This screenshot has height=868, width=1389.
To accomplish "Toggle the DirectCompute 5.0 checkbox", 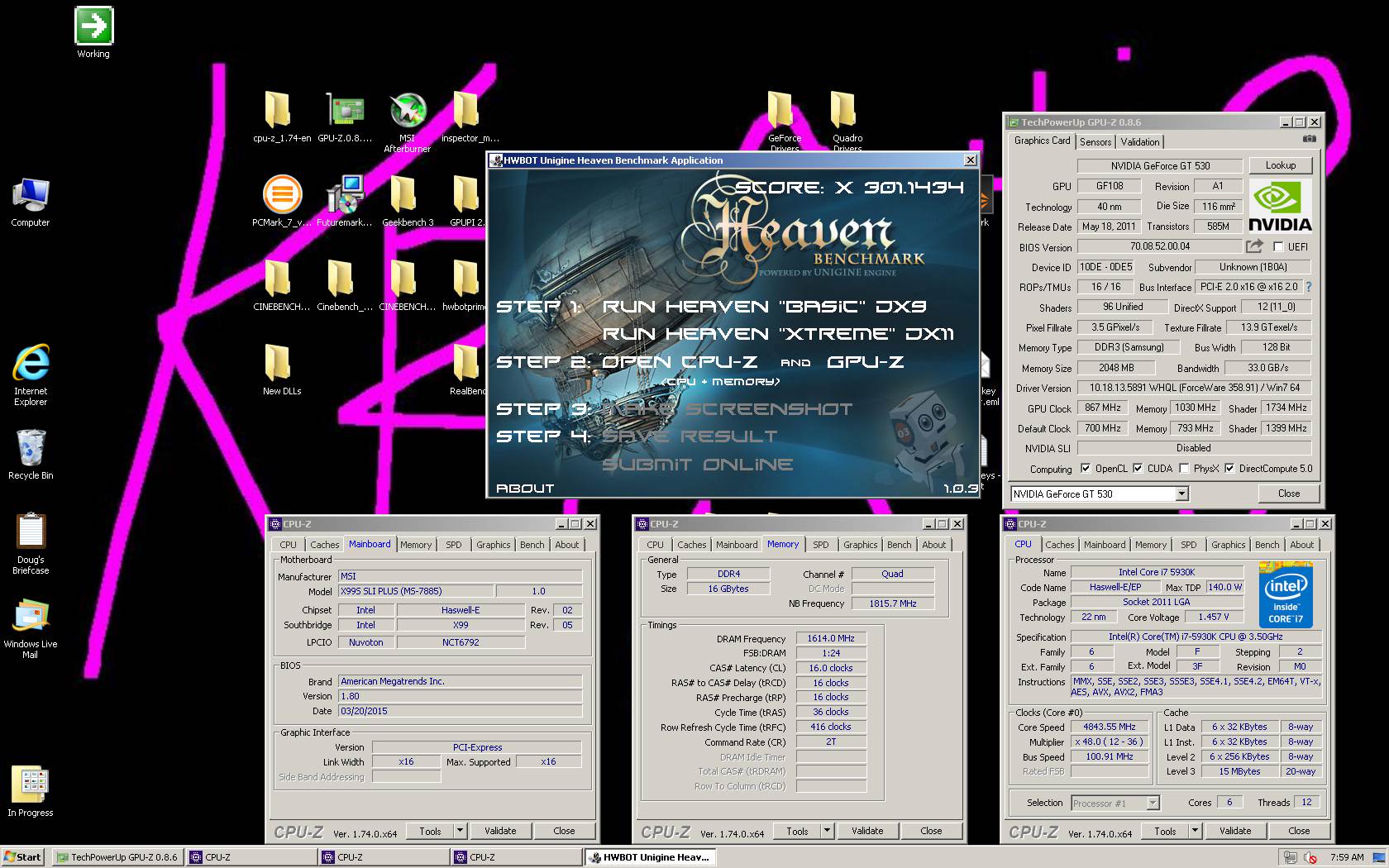I will [1229, 469].
